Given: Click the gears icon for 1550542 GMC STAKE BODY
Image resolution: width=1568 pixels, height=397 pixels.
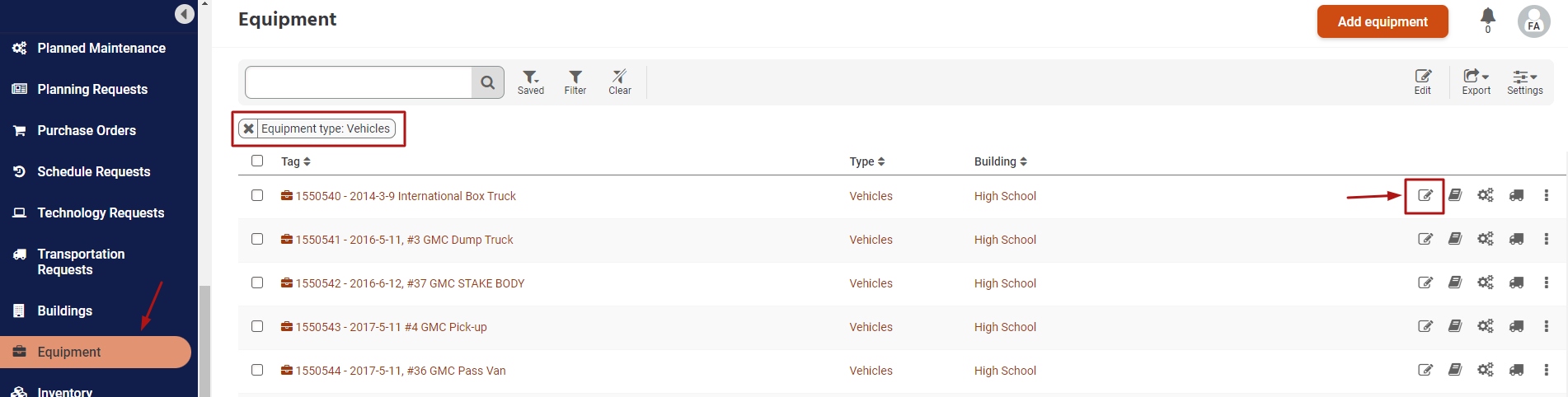Looking at the screenshot, I should tap(1486, 283).
